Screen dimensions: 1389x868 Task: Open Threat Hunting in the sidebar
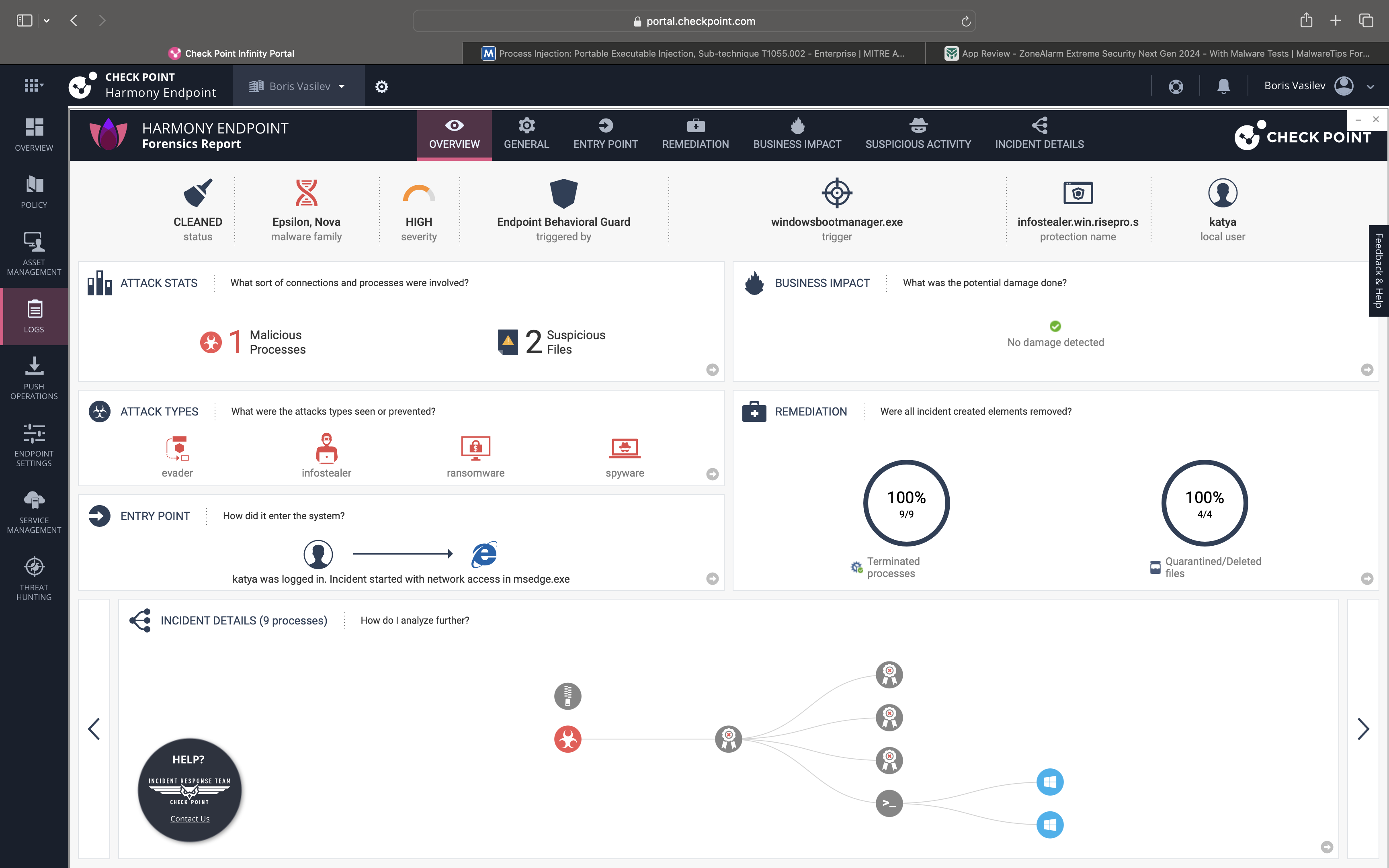[x=34, y=579]
